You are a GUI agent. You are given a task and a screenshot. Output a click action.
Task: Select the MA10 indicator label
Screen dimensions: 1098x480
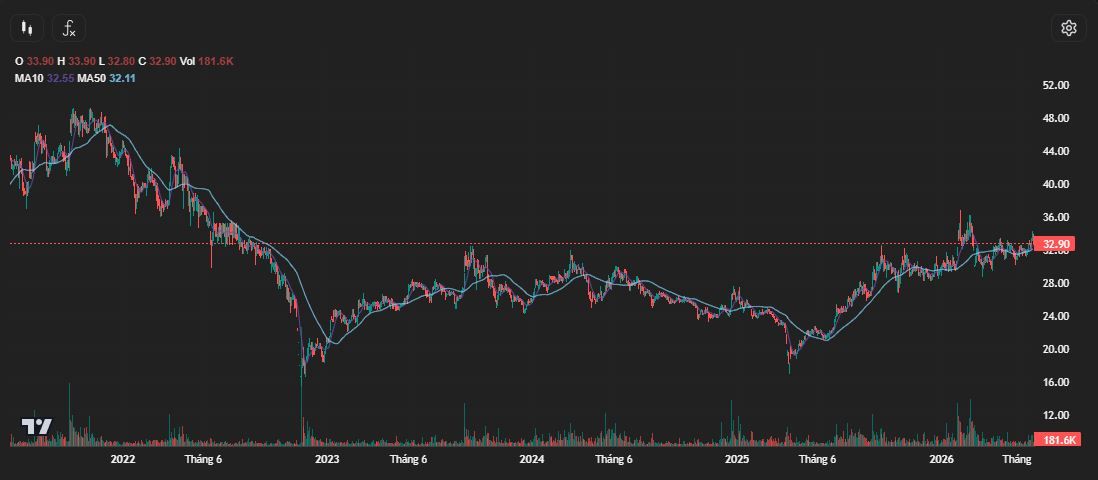pyautogui.click(x=29, y=78)
